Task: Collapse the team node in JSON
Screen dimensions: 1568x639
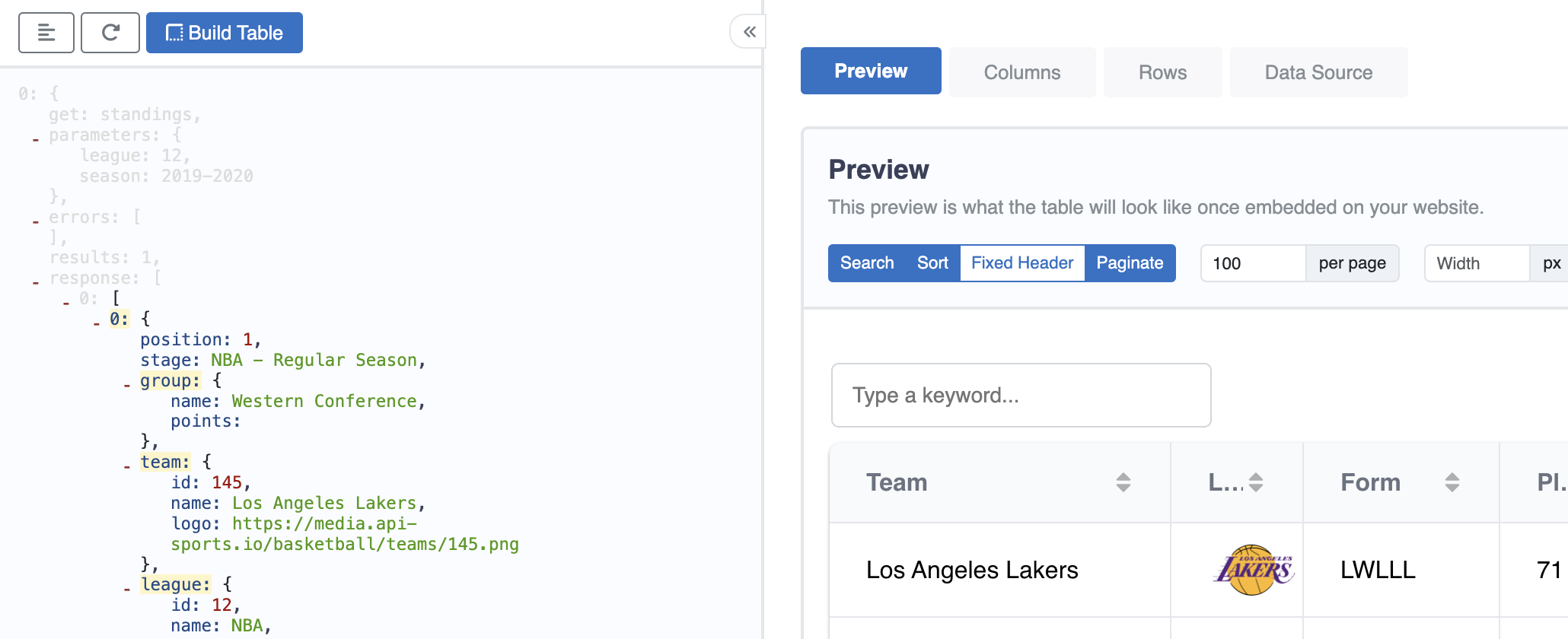Action: [126, 466]
